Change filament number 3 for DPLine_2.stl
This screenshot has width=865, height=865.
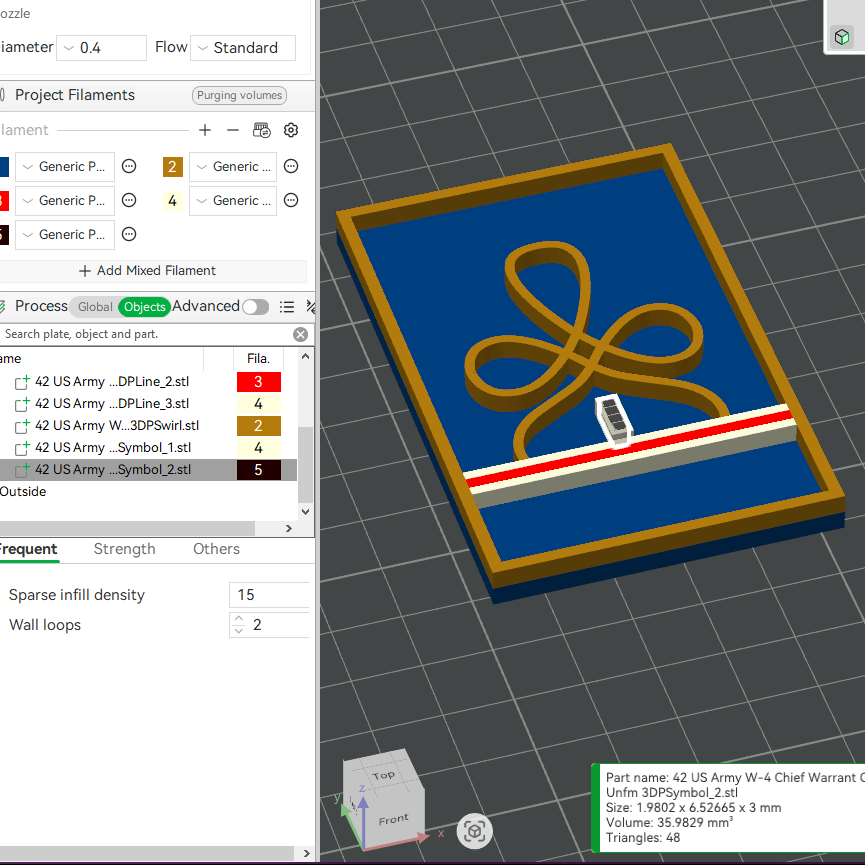tap(259, 382)
